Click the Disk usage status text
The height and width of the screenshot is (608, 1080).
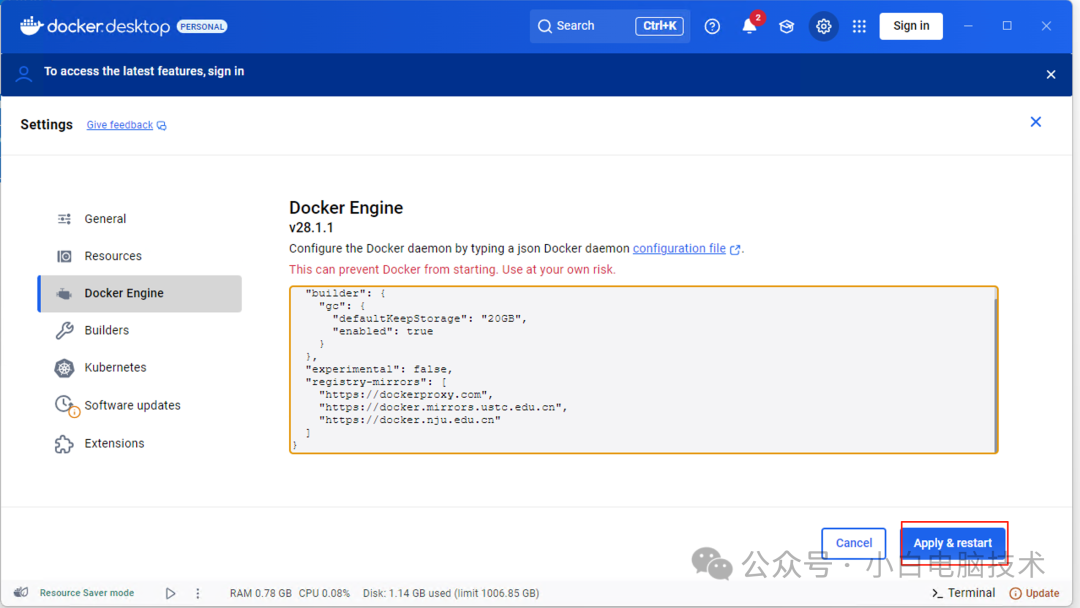click(x=451, y=593)
